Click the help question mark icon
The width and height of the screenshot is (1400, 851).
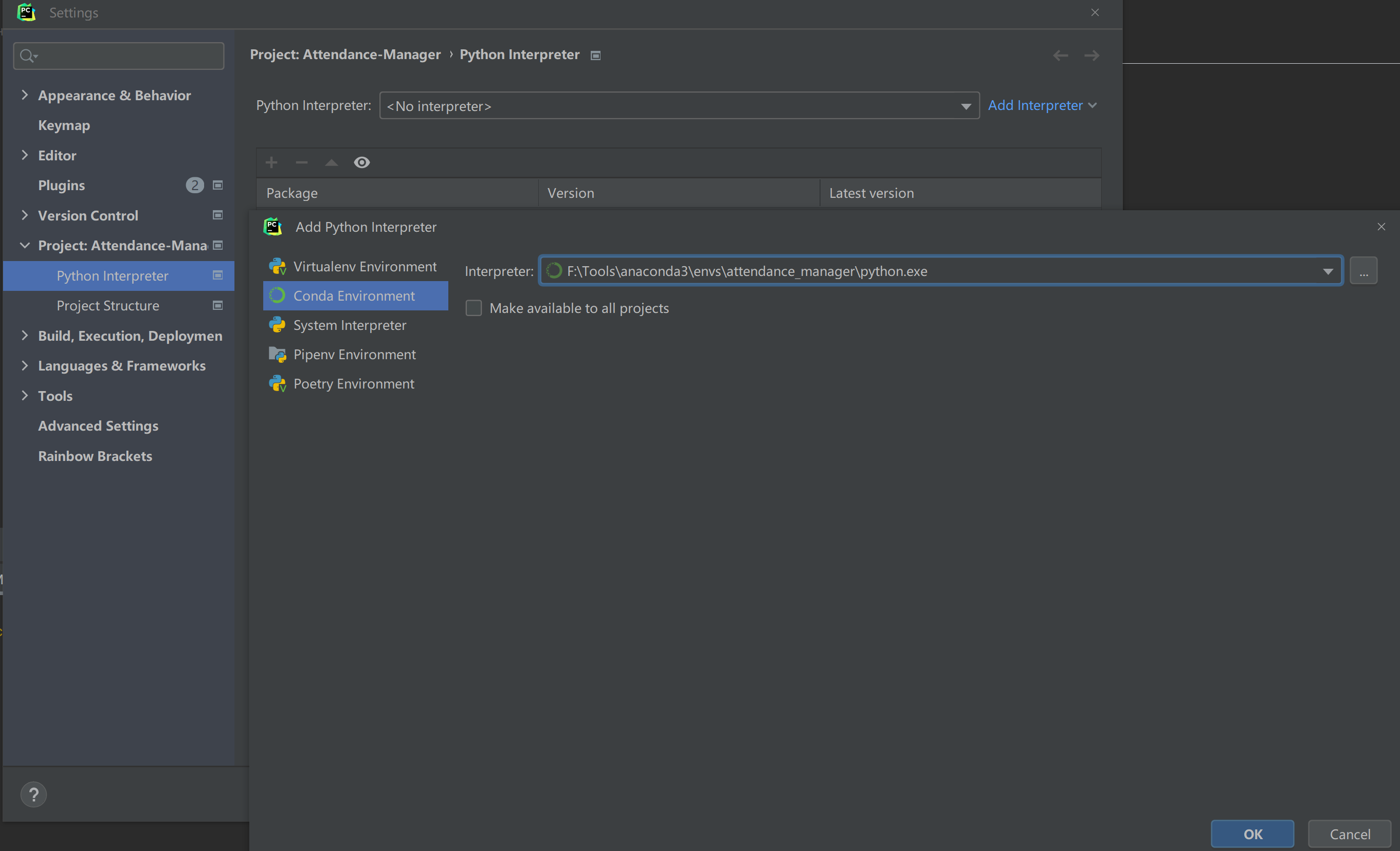[33, 794]
